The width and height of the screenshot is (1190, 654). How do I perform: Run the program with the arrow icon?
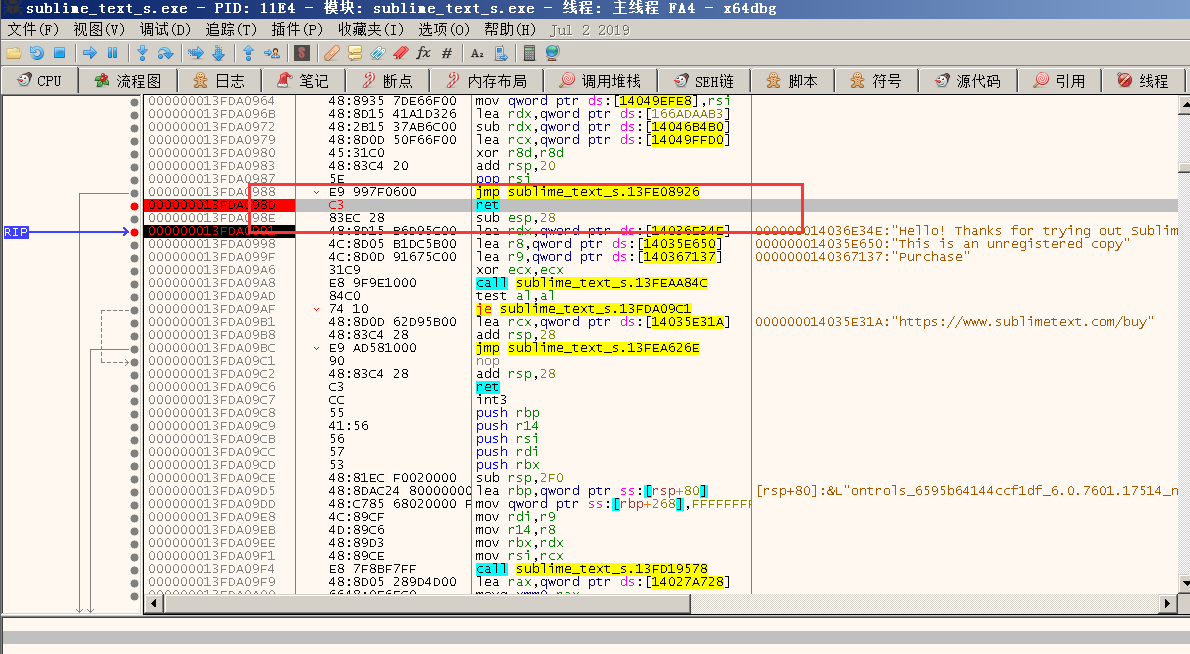pos(90,53)
